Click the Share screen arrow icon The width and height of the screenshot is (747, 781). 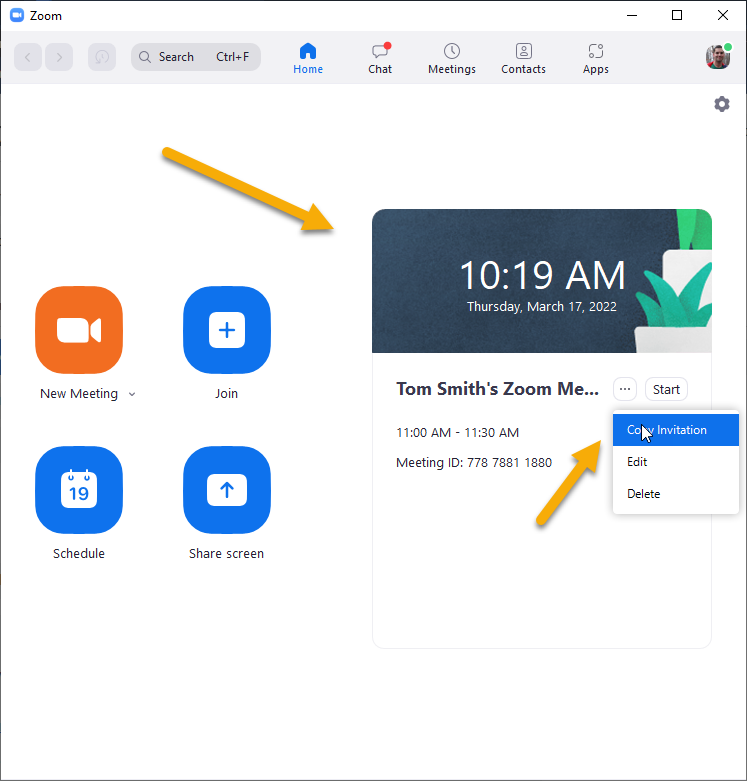pyautogui.click(x=227, y=490)
